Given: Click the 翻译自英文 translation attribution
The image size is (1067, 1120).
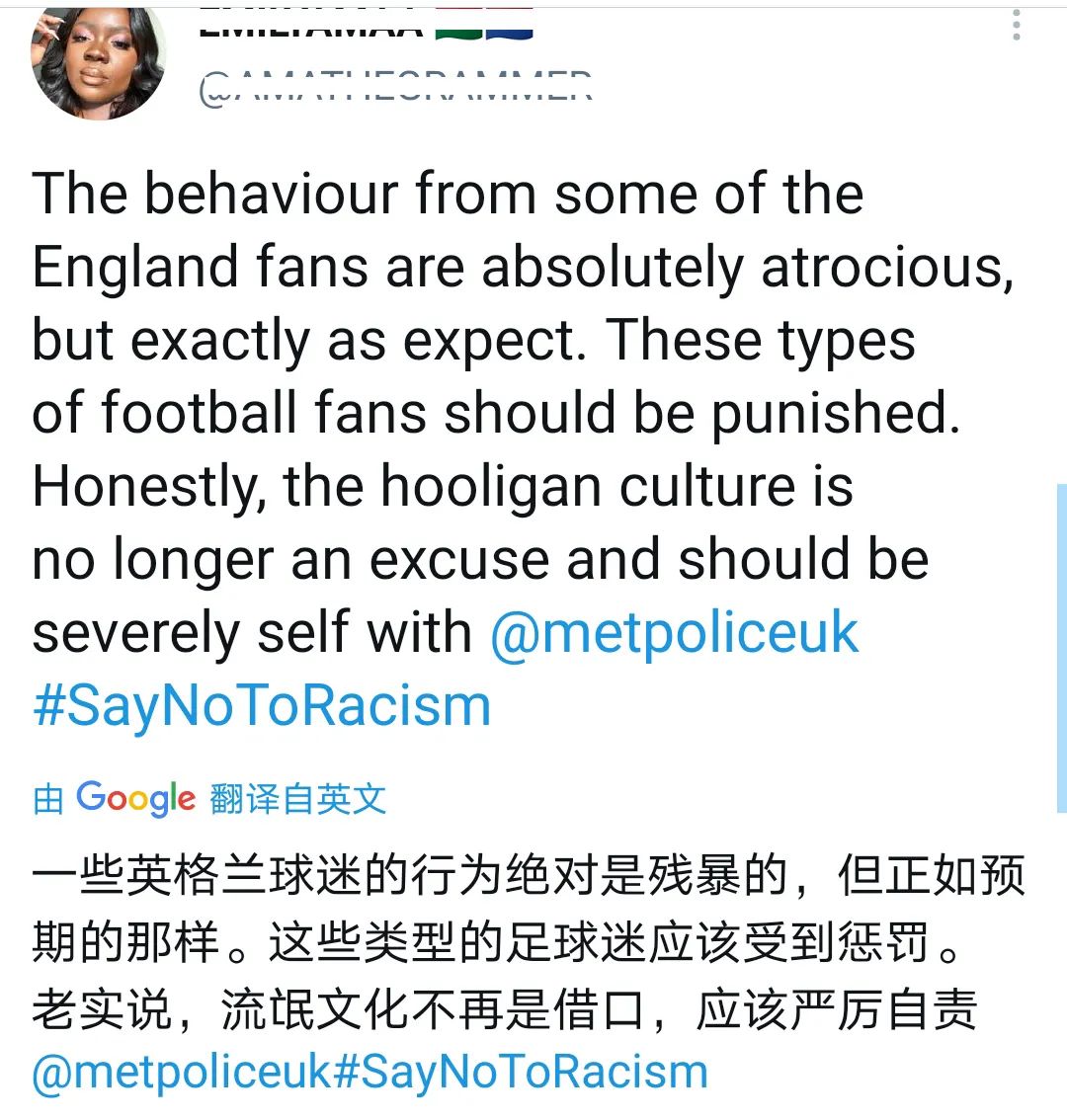Looking at the screenshot, I should tap(296, 796).
